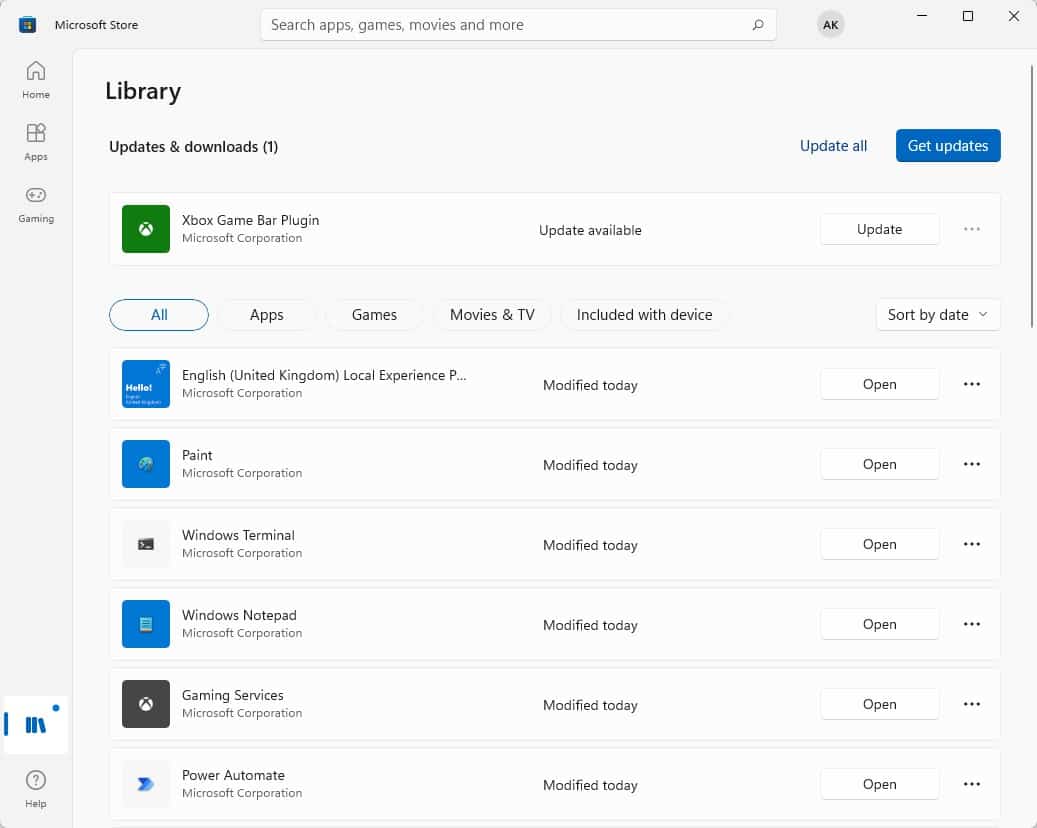
Task: Open Help from the sidebar
Action: pyautogui.click(x=36, y=788)
